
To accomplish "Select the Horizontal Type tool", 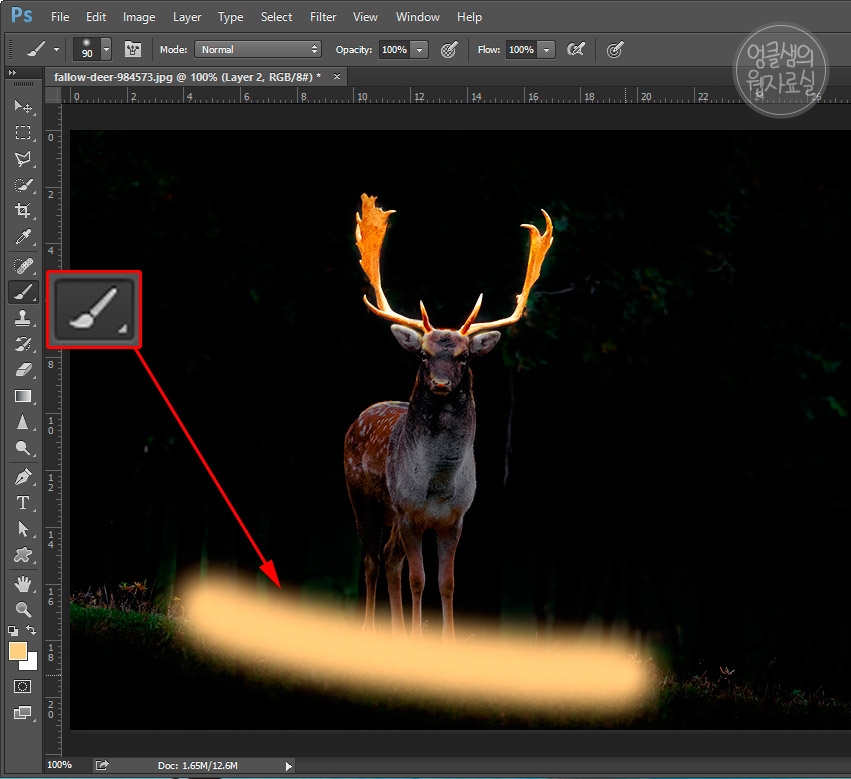I will click(23, 503).
